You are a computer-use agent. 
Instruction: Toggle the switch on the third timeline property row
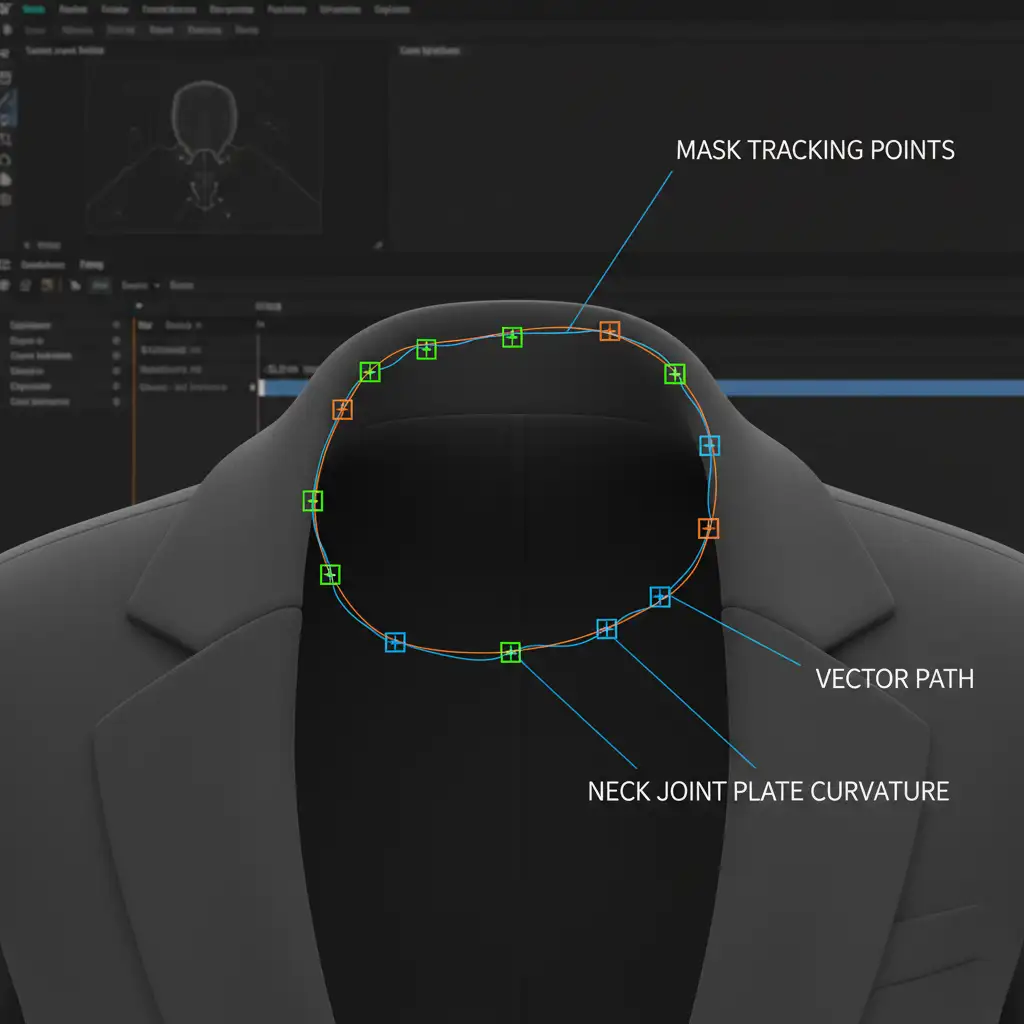click(117, 356)
